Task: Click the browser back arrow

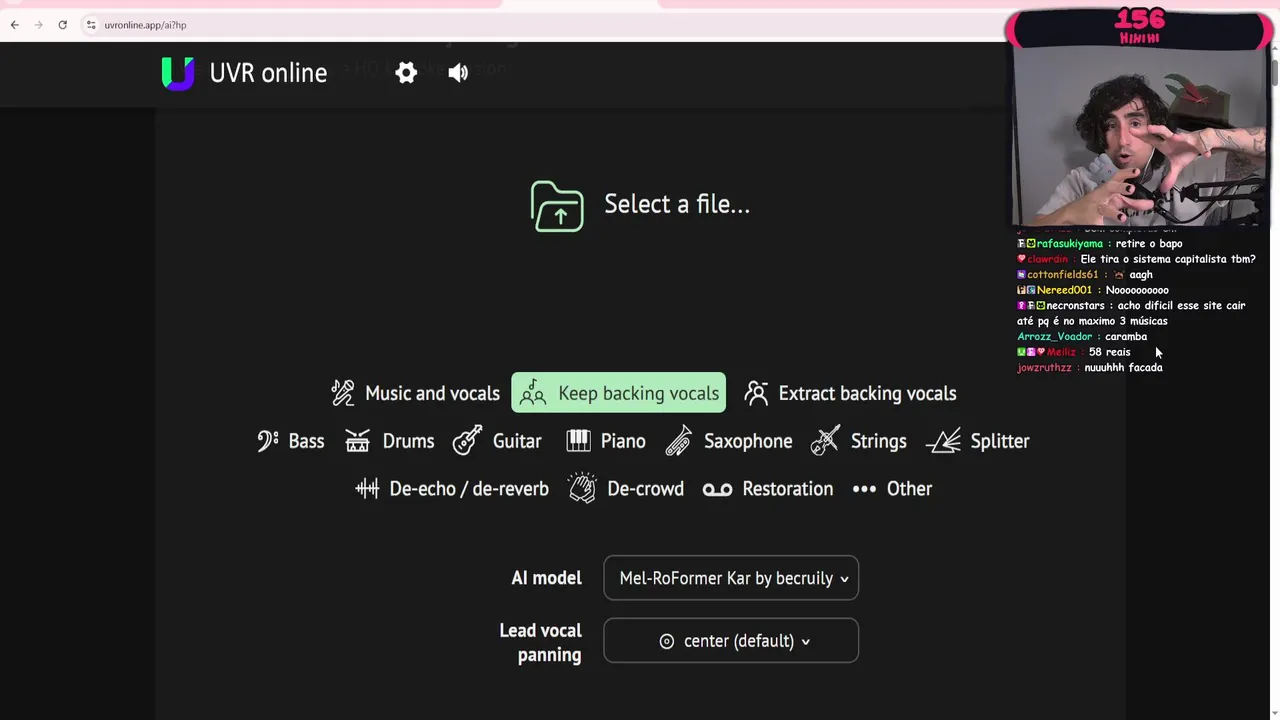Action: click(15, 25)
